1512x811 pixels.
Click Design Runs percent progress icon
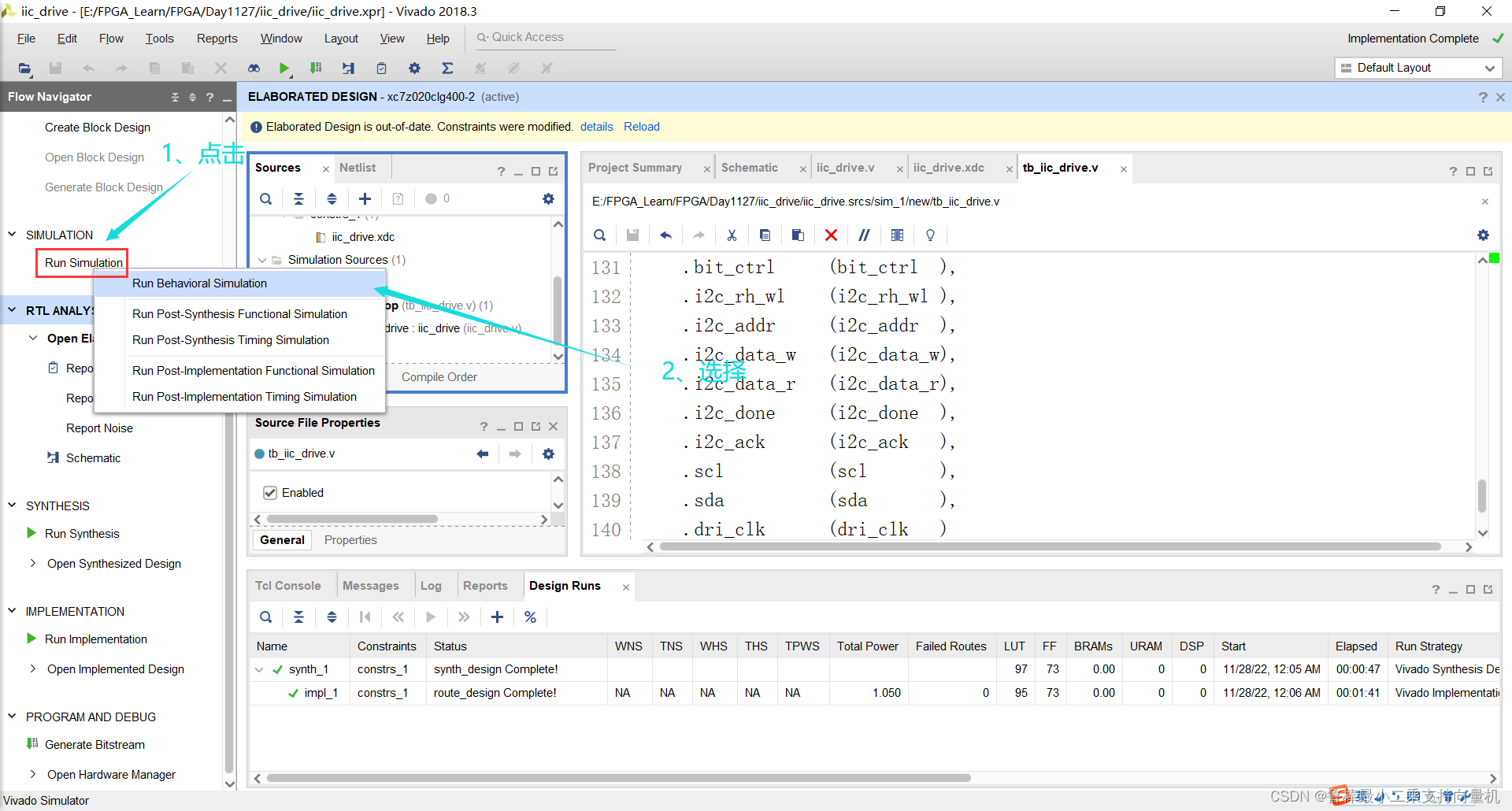click(530, 617)
